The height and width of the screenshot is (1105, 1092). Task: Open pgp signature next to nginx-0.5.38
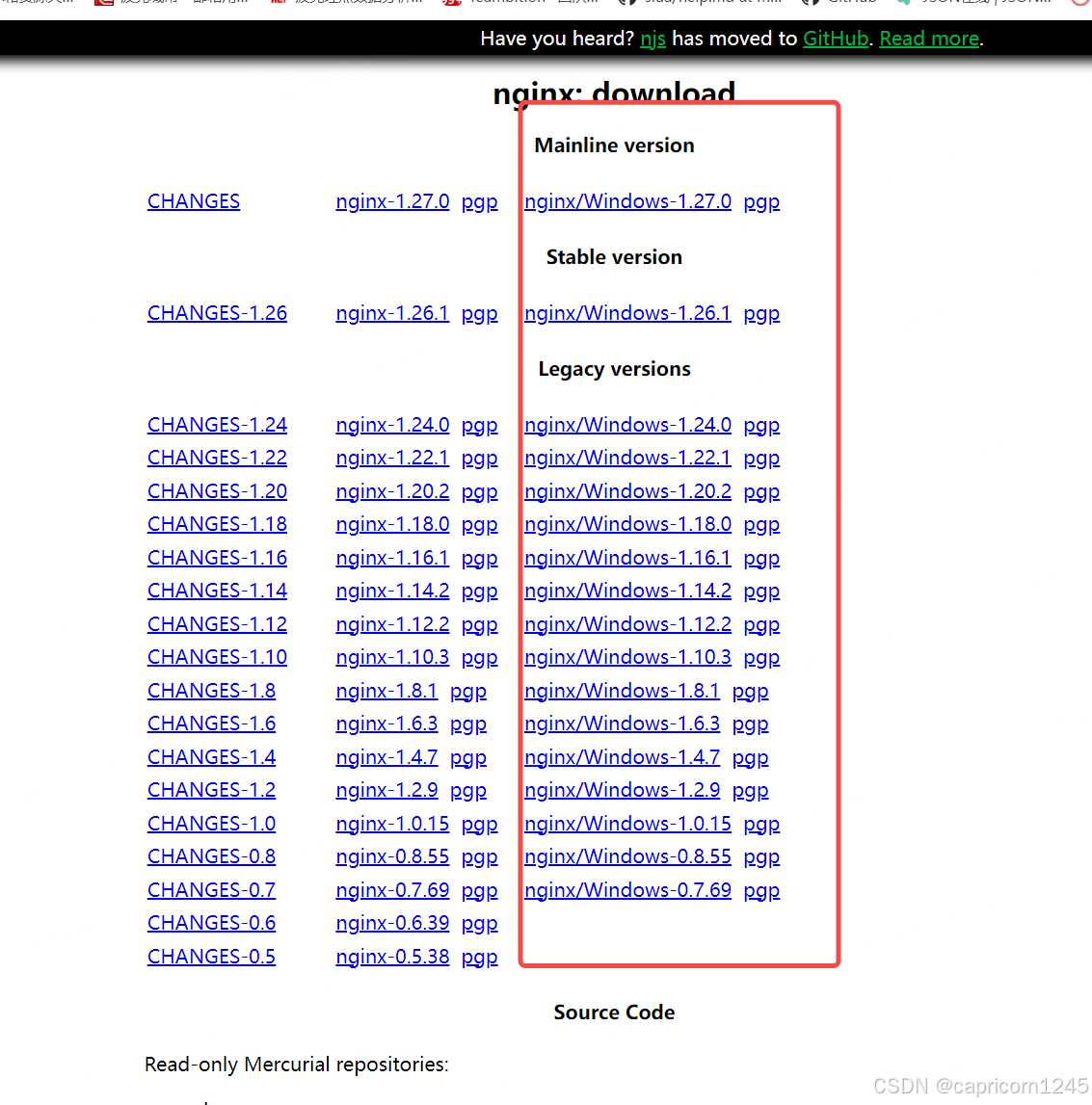pyautogui.click(x=479, y=959)
